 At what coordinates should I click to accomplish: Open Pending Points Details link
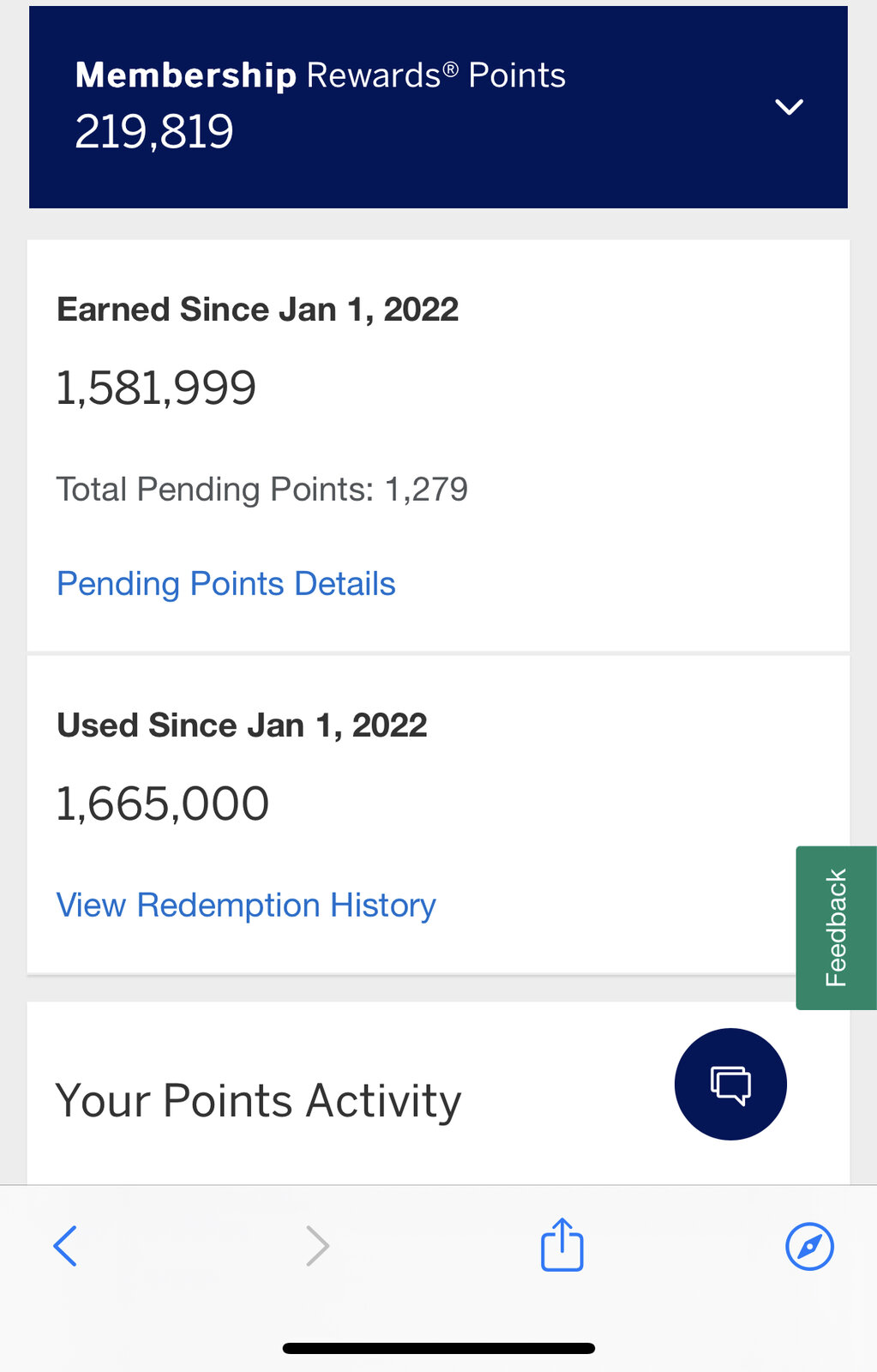[x=226, y=584]
